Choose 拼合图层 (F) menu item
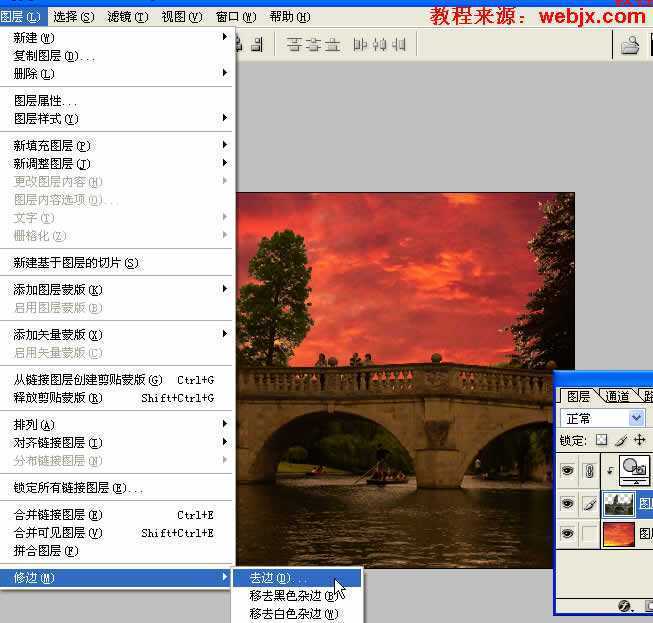The width and height of the screenshot is (653, 623). (x=117, y=551)
